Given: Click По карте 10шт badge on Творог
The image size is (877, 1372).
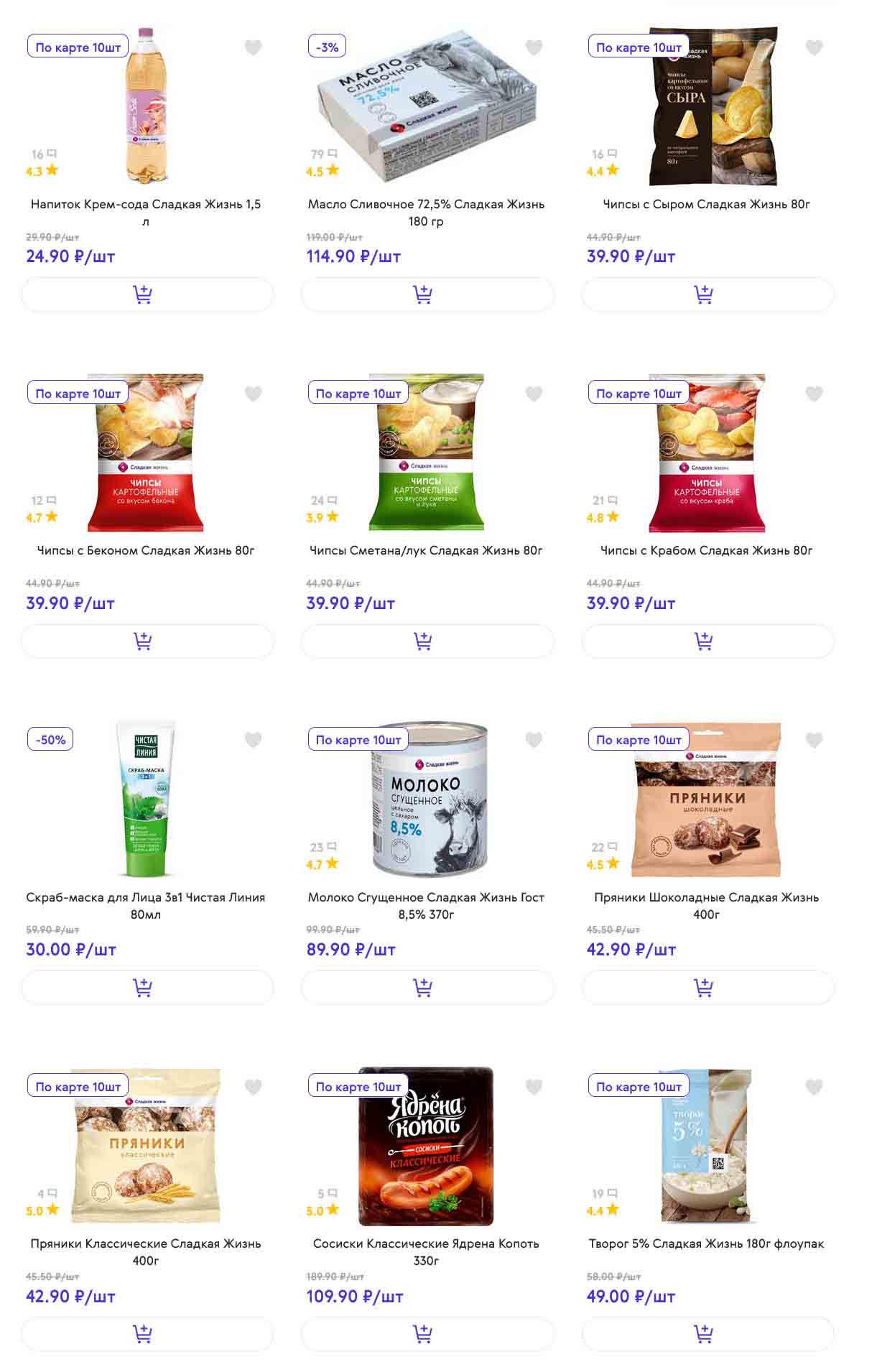Looking at the screenshot, I should point(639,1087).
